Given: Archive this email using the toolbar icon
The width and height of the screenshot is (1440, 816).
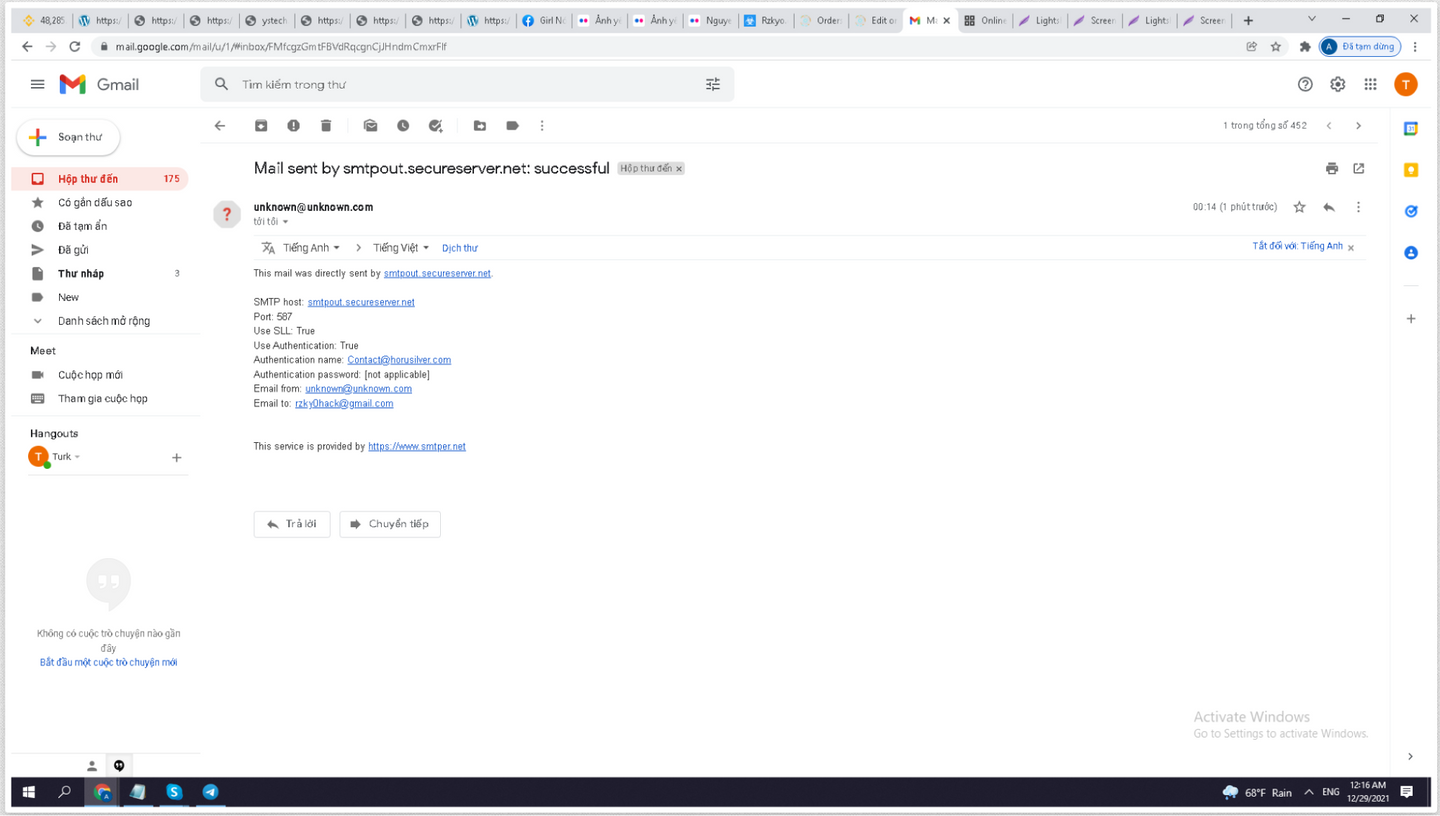Looking at the screenshot, I should click(x=261, y=126).
